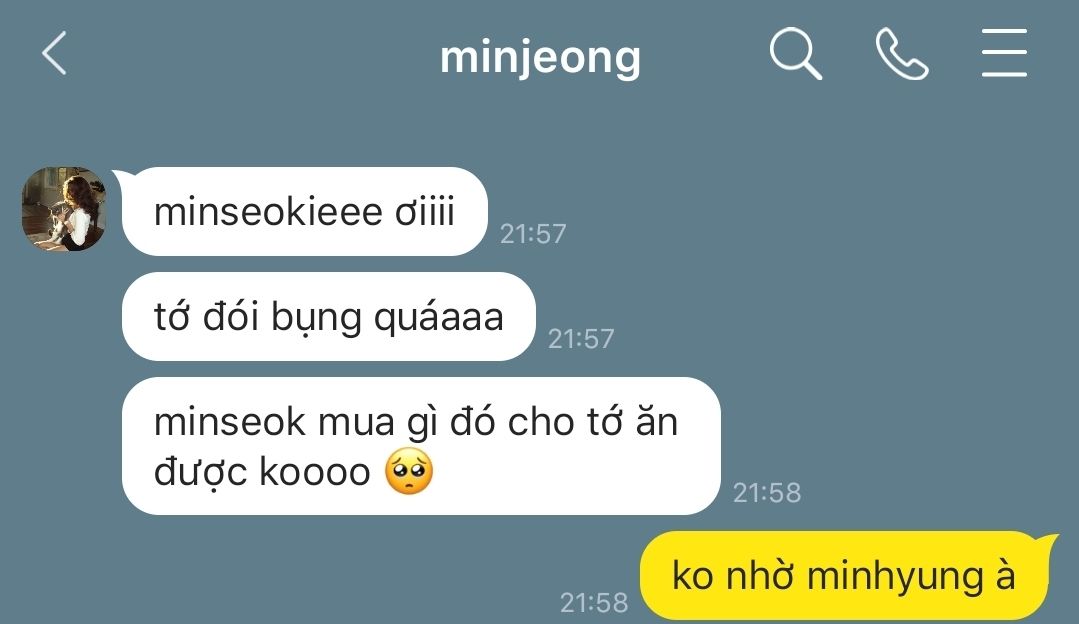Click the 21:57 timestamp beside 'tớ đói bụng quáaaa'
The image size is (1079, 624).
click(581, 338)
